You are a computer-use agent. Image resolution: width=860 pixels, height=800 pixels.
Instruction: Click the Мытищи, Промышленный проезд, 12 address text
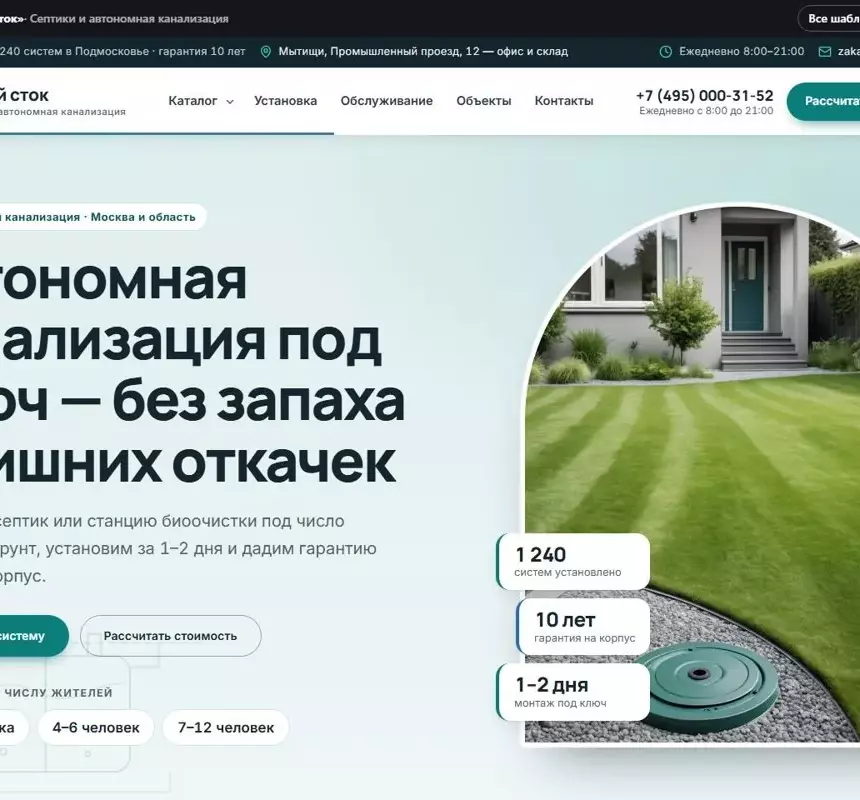coord(423,52)
